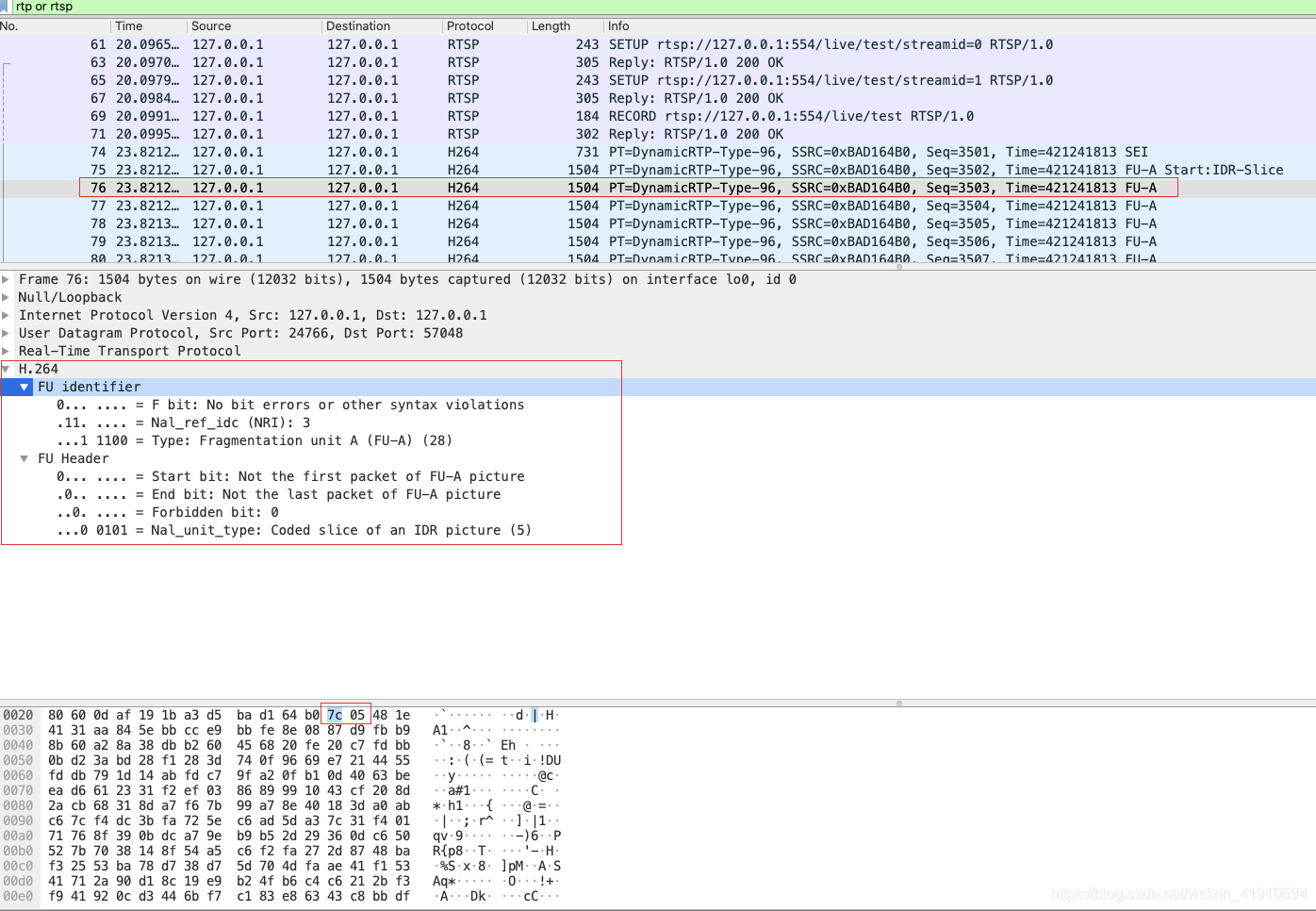Click the Info column header
The image size is (1316, 911).
(960, 26)
